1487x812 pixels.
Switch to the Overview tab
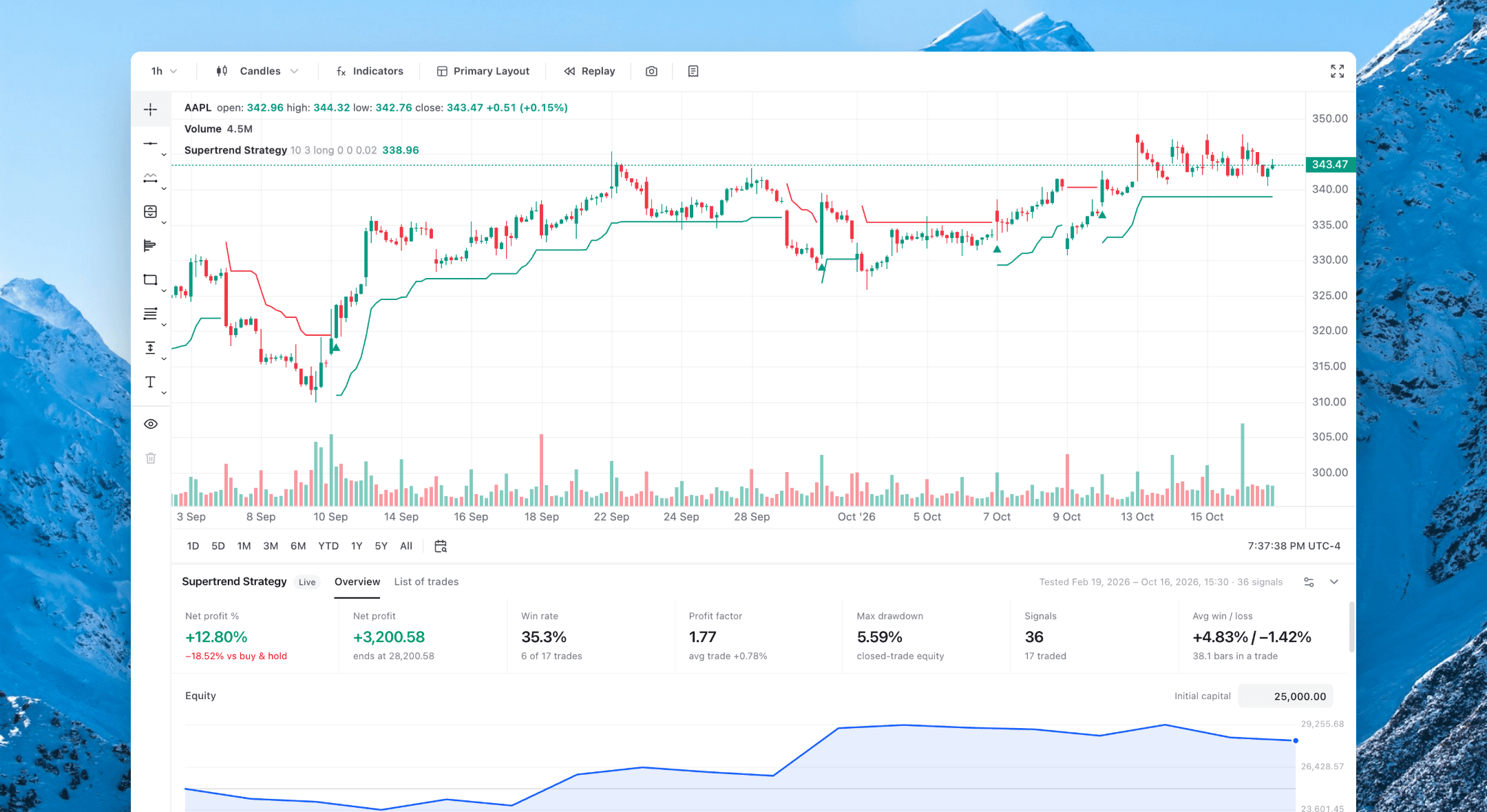[x=357, y=581]
